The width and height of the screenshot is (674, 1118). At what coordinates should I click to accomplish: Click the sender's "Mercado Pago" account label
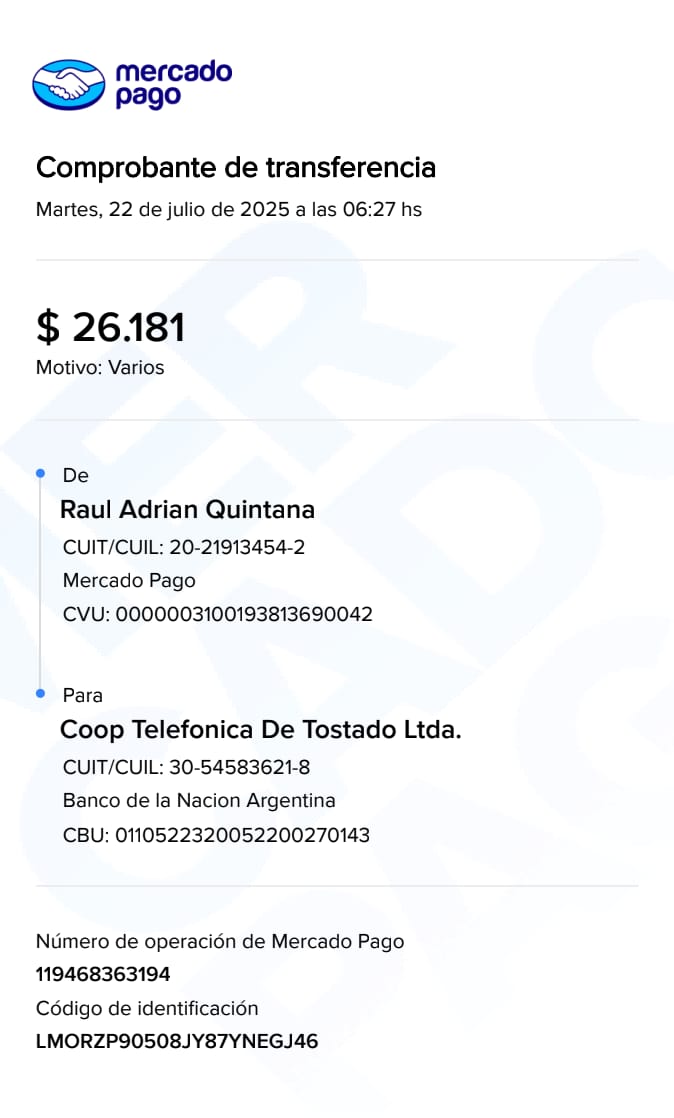[x=129, y=581]
